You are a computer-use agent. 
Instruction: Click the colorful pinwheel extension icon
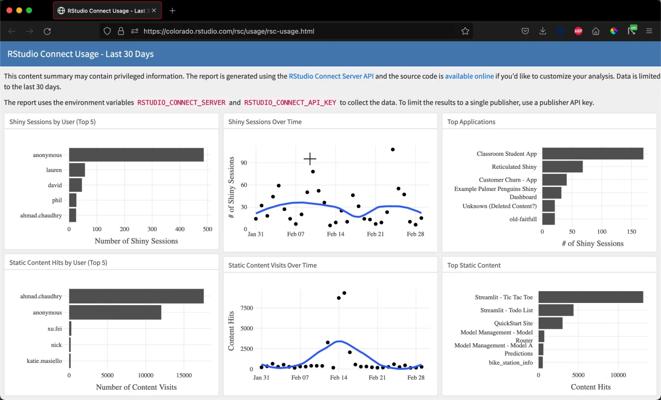point(614,31)
